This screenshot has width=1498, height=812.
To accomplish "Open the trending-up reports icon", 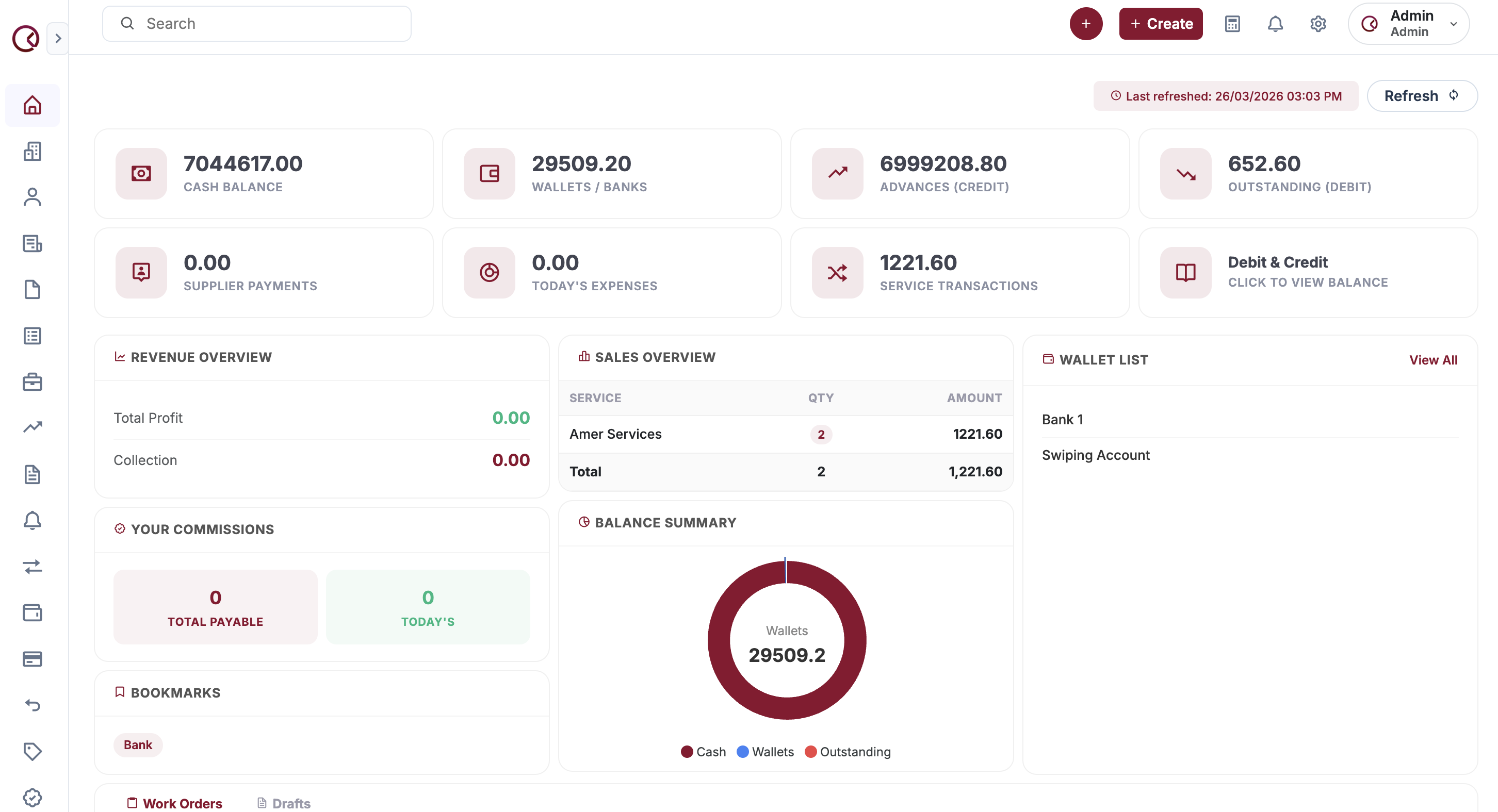I will tap(32, 427).
